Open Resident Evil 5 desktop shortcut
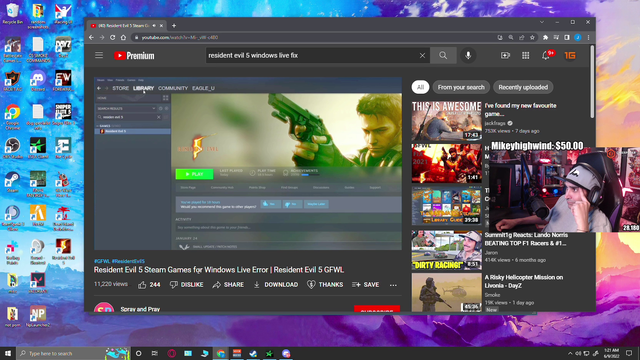This screenshot has height=360, width=640. [x=63, y=252]
